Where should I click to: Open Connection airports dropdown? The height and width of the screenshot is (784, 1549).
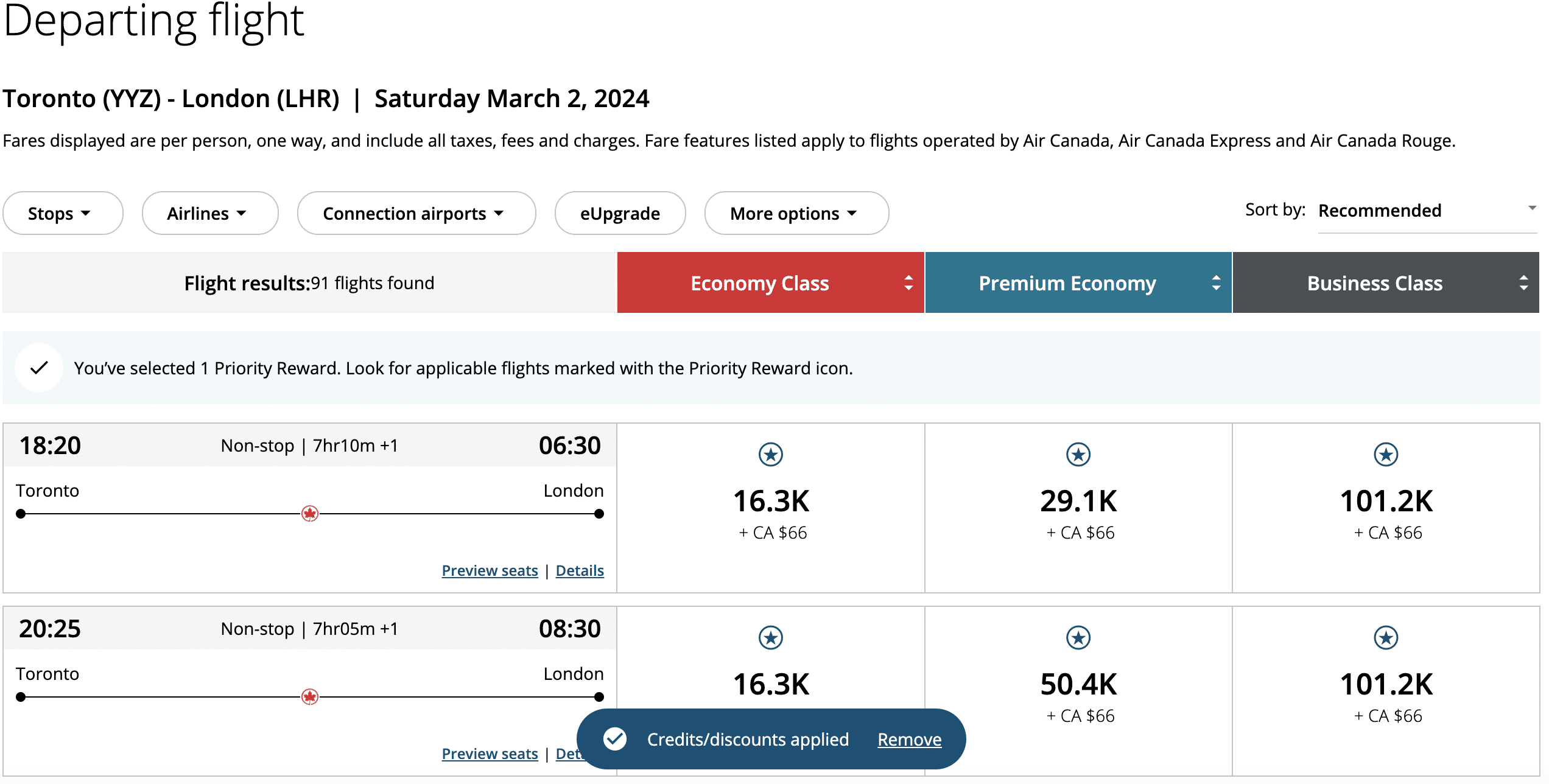[416, 214]
